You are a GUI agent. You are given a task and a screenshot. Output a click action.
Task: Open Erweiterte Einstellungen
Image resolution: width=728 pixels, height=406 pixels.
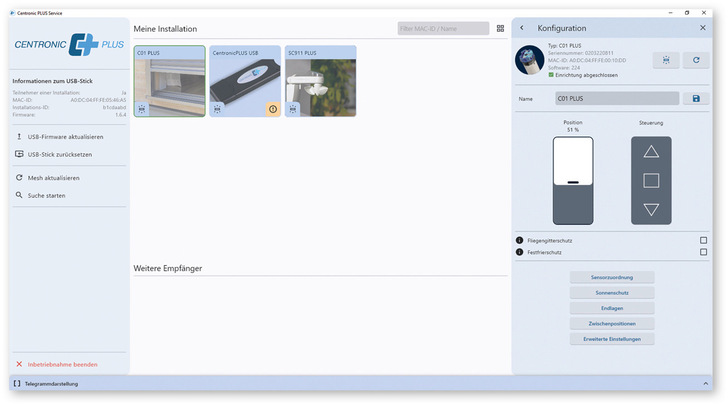[612, 339]
